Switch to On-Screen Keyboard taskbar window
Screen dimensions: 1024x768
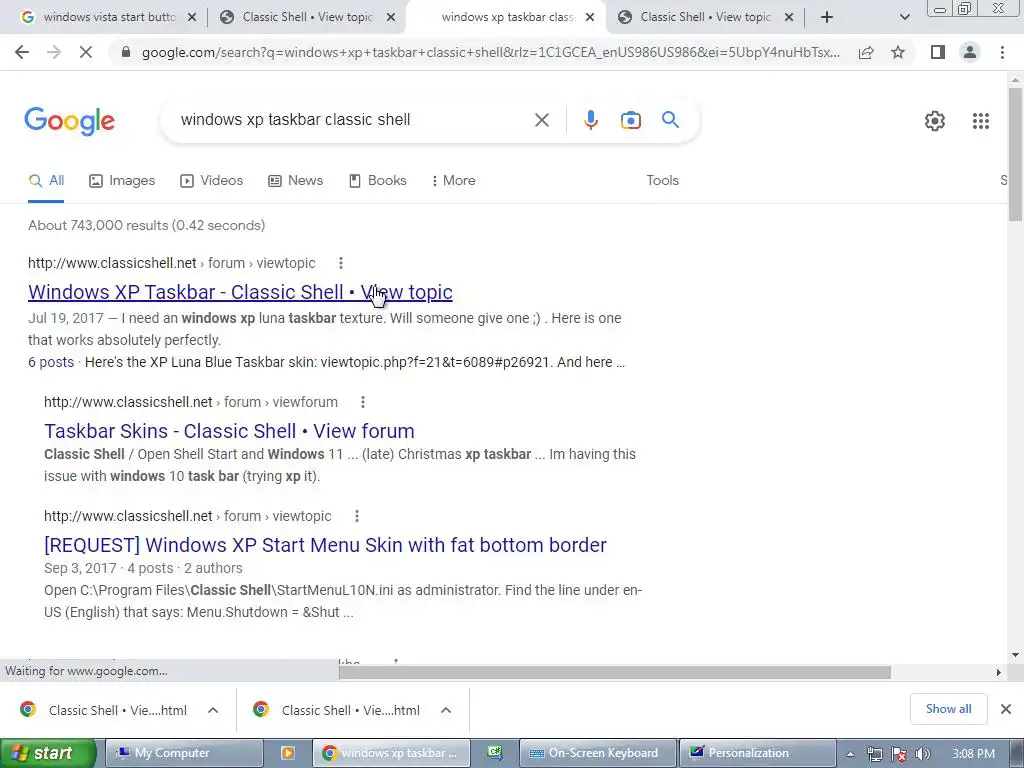click(x=598, y=753)
